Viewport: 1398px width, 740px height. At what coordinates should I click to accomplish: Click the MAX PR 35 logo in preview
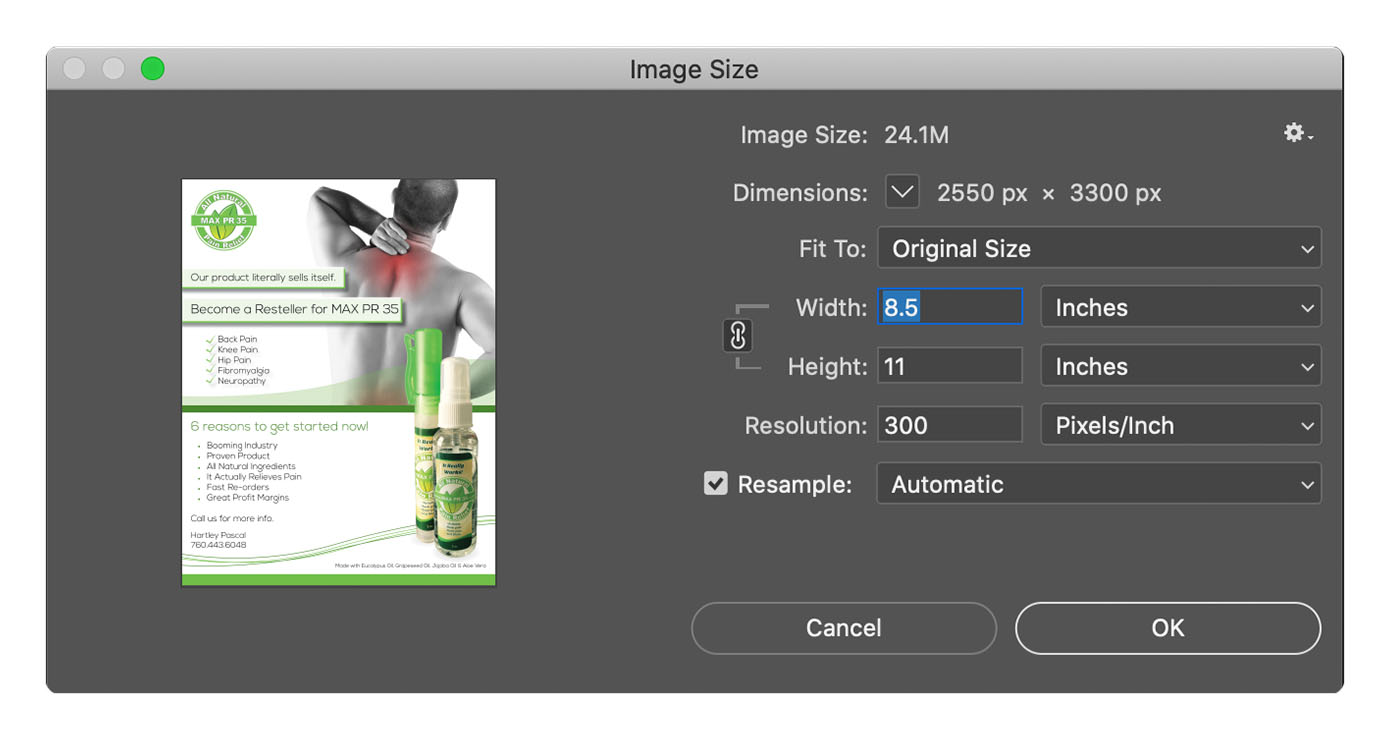point(224,220)
